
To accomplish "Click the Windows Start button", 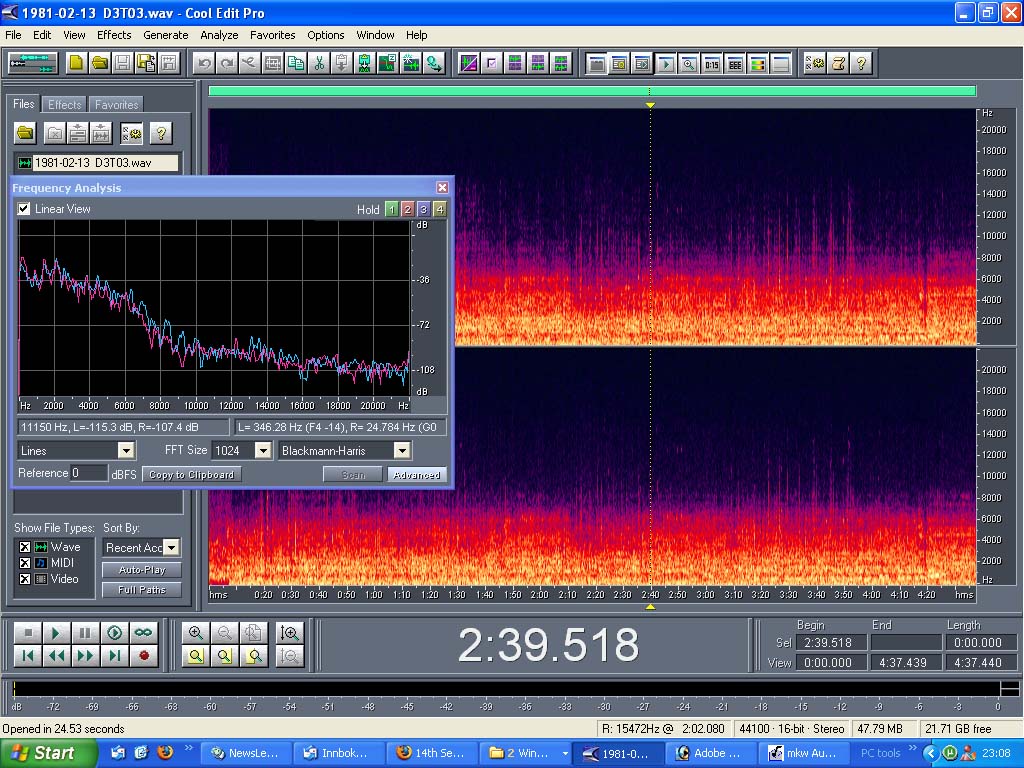I will coord(48,753).
